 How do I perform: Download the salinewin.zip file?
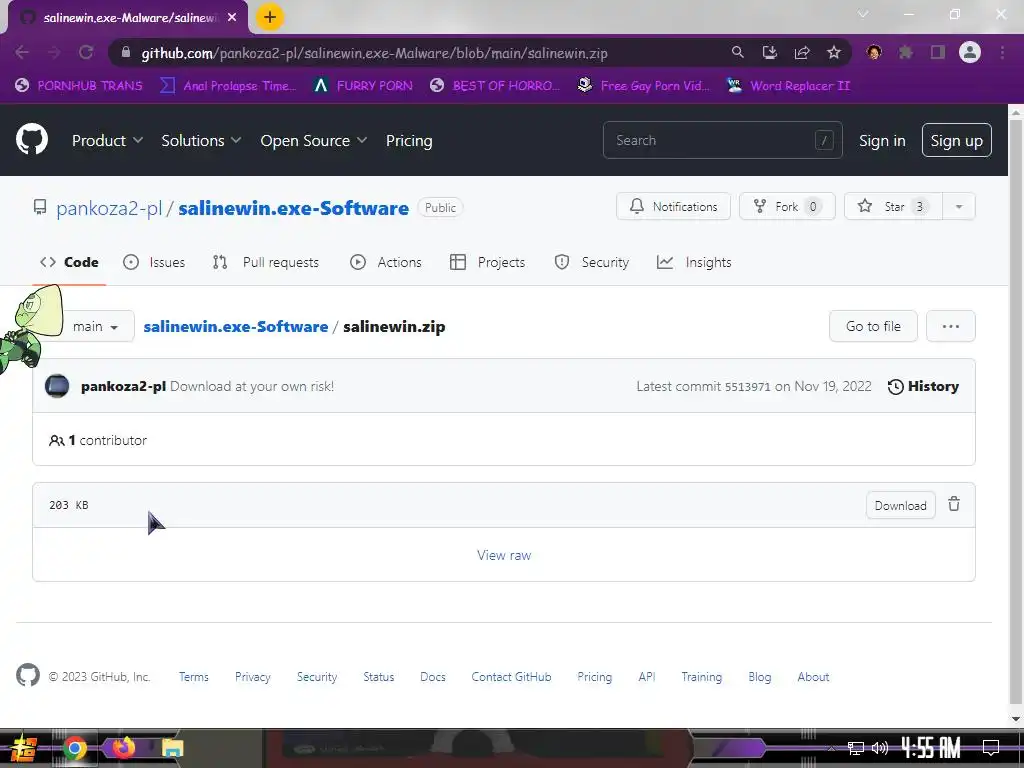[901, 505]
